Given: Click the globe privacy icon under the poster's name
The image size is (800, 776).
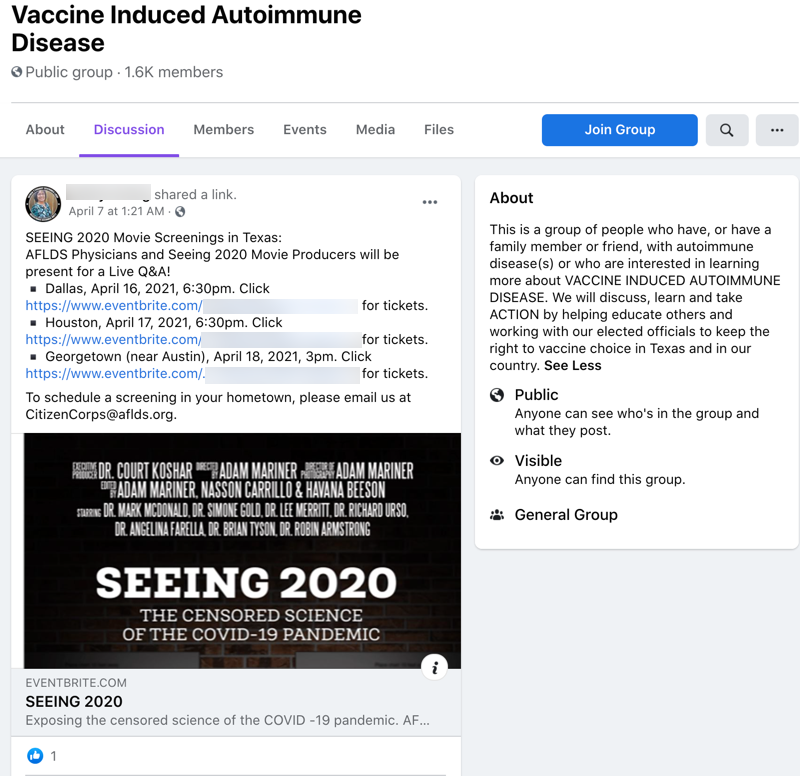Looking at the screenshot, I should pos(178,214).
